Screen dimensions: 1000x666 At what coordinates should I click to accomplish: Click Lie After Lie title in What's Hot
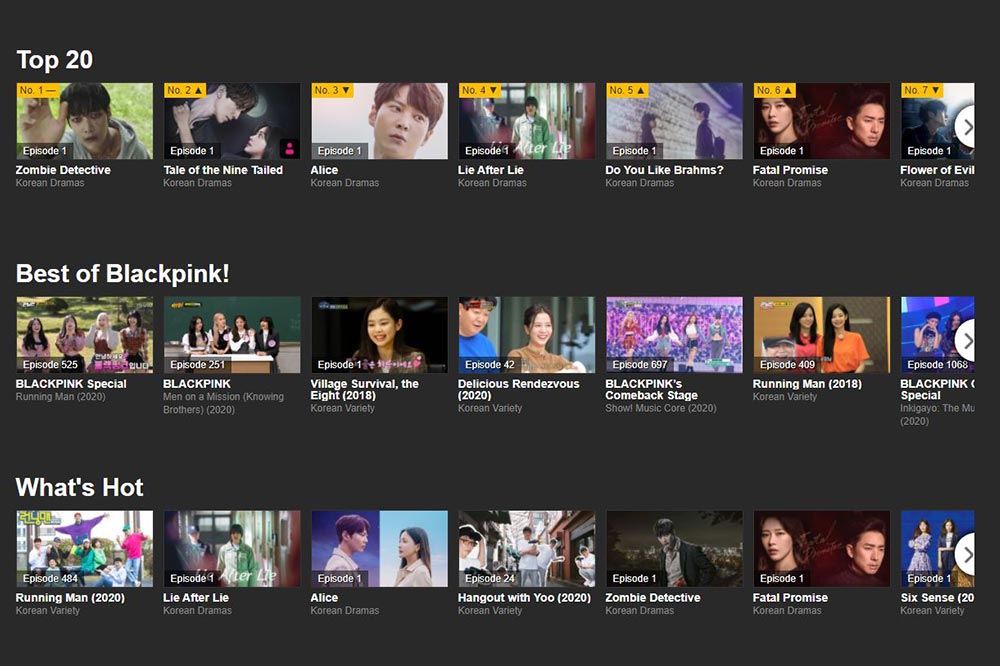[196, 598]
